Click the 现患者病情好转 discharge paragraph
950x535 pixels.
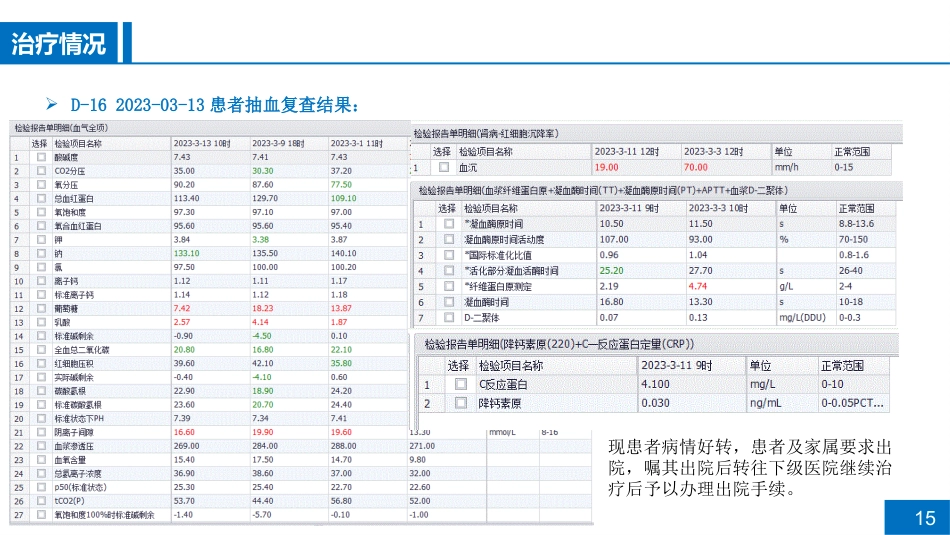pyautogui.click(x=750, y=468)
